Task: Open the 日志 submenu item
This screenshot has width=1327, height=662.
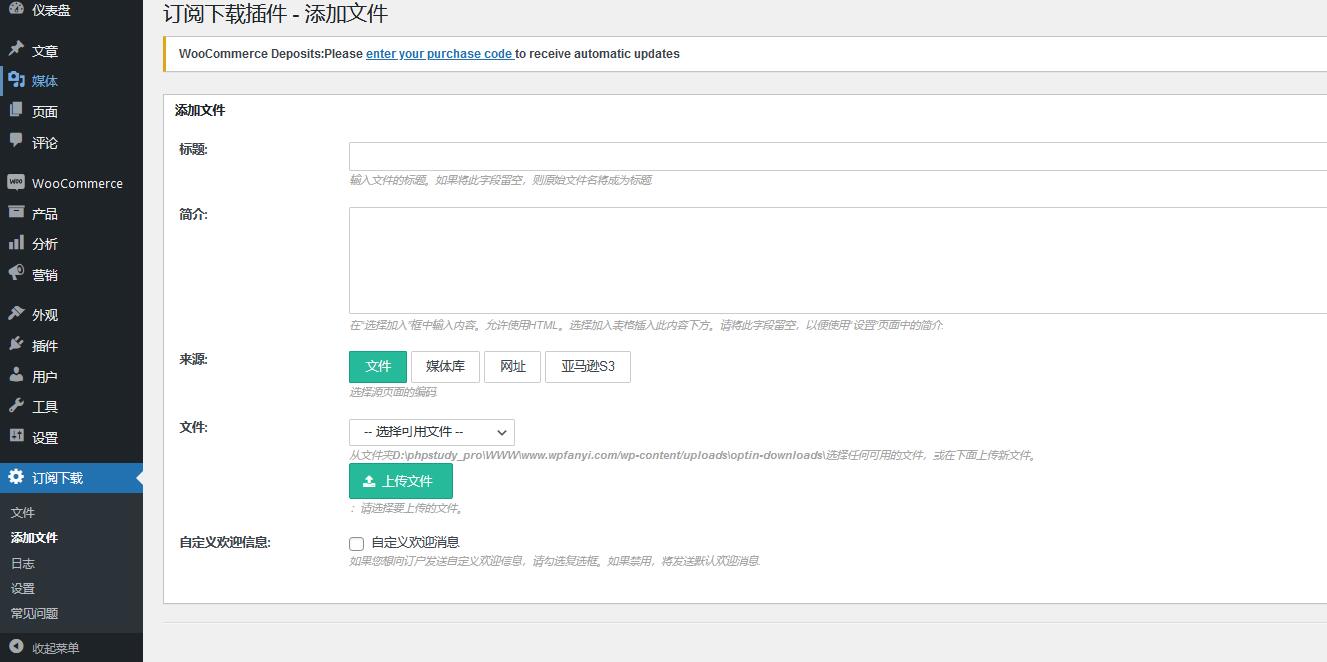Action: click(x=23, y=563)
